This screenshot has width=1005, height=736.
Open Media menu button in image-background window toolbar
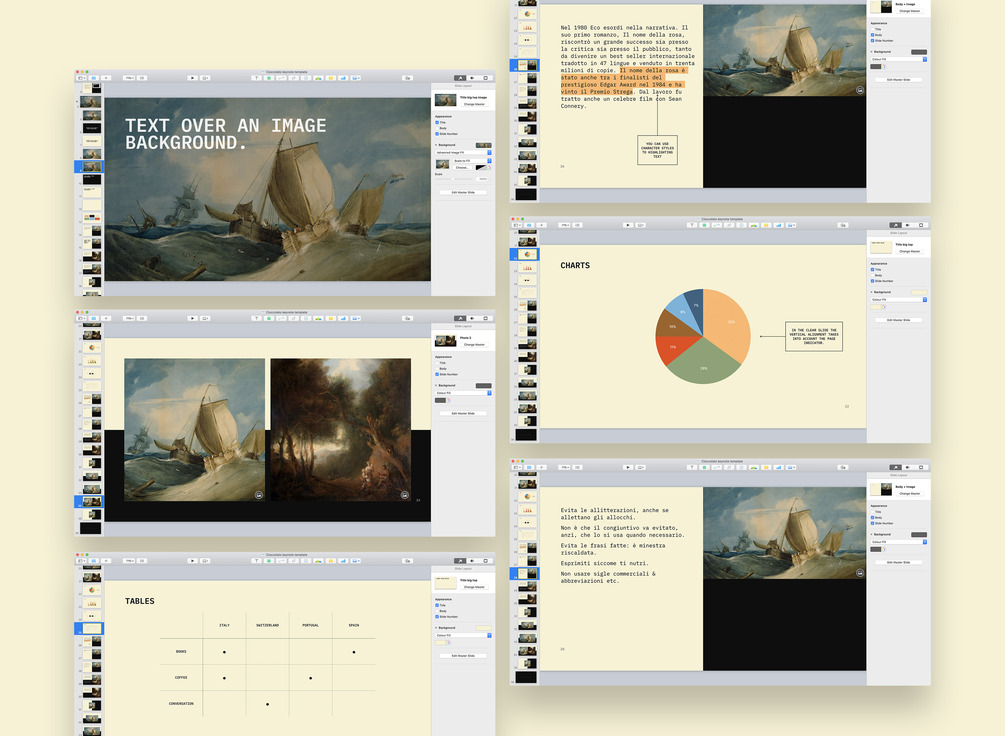(x=356, y=78)
